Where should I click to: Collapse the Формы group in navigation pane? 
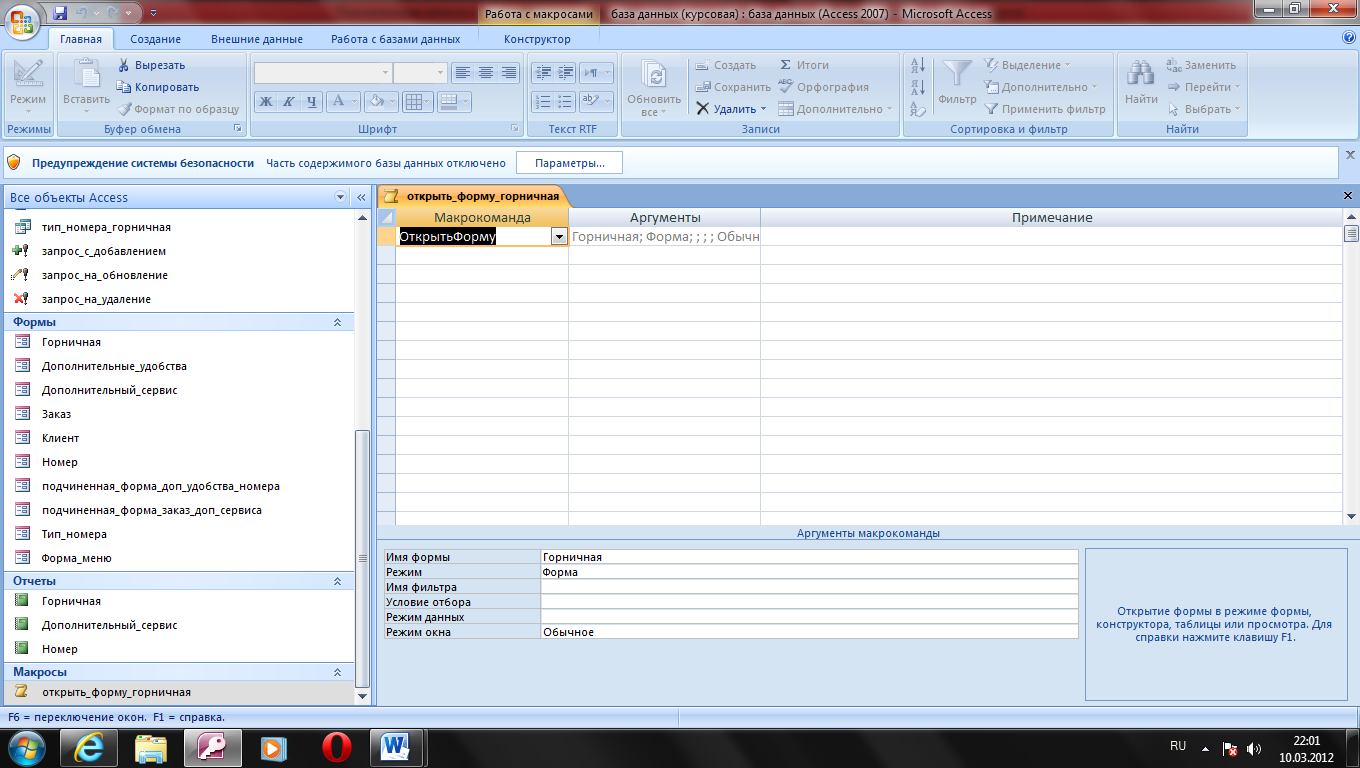pos(337,322)
